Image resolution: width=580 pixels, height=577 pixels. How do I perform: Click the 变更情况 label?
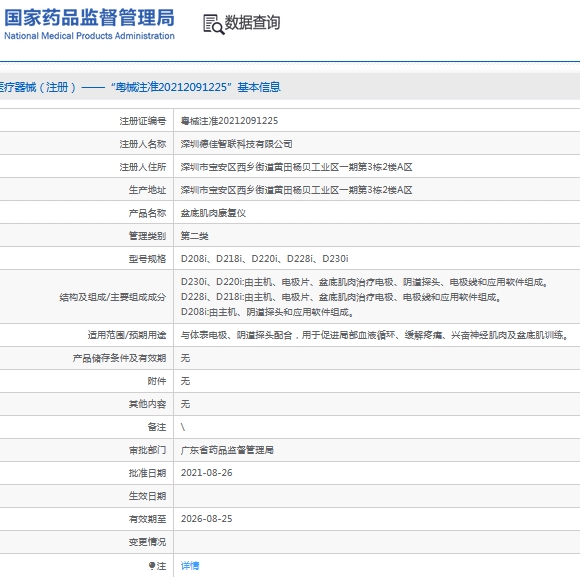click(147, 542)
